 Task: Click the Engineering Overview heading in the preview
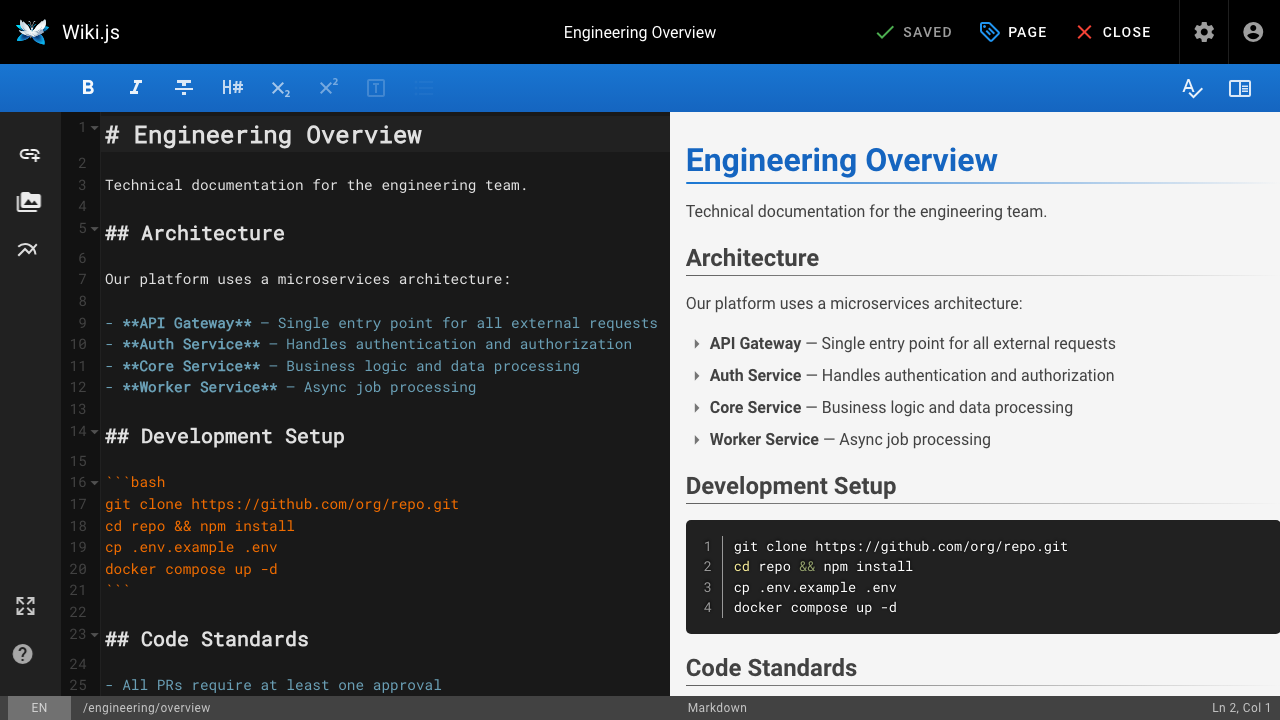tap(842, 160)
